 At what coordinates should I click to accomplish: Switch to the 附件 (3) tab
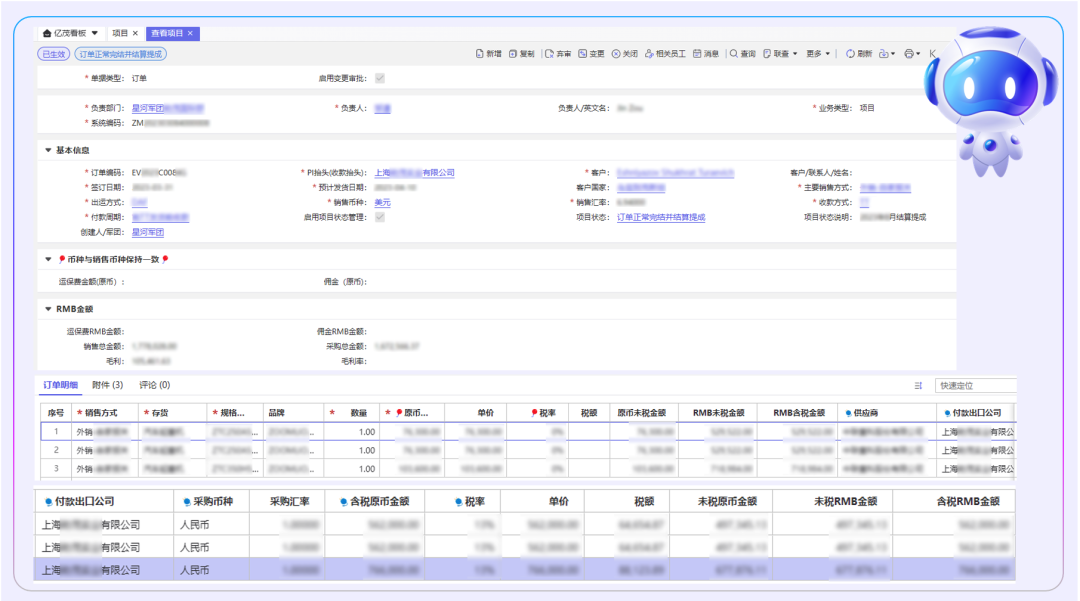(x=107, y=385)
